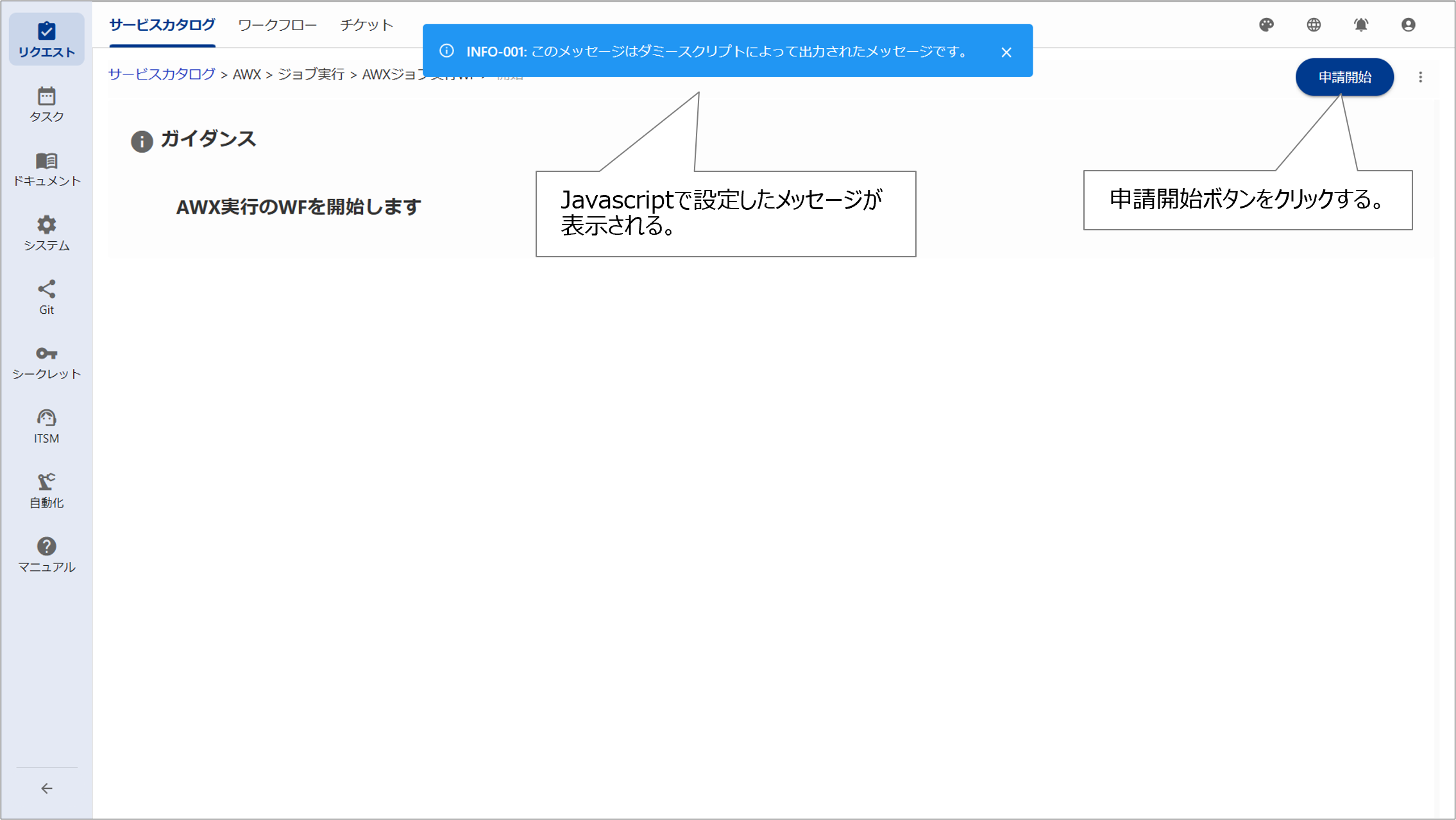
Task: Click the 申請開始 button
Action: 1344,77
